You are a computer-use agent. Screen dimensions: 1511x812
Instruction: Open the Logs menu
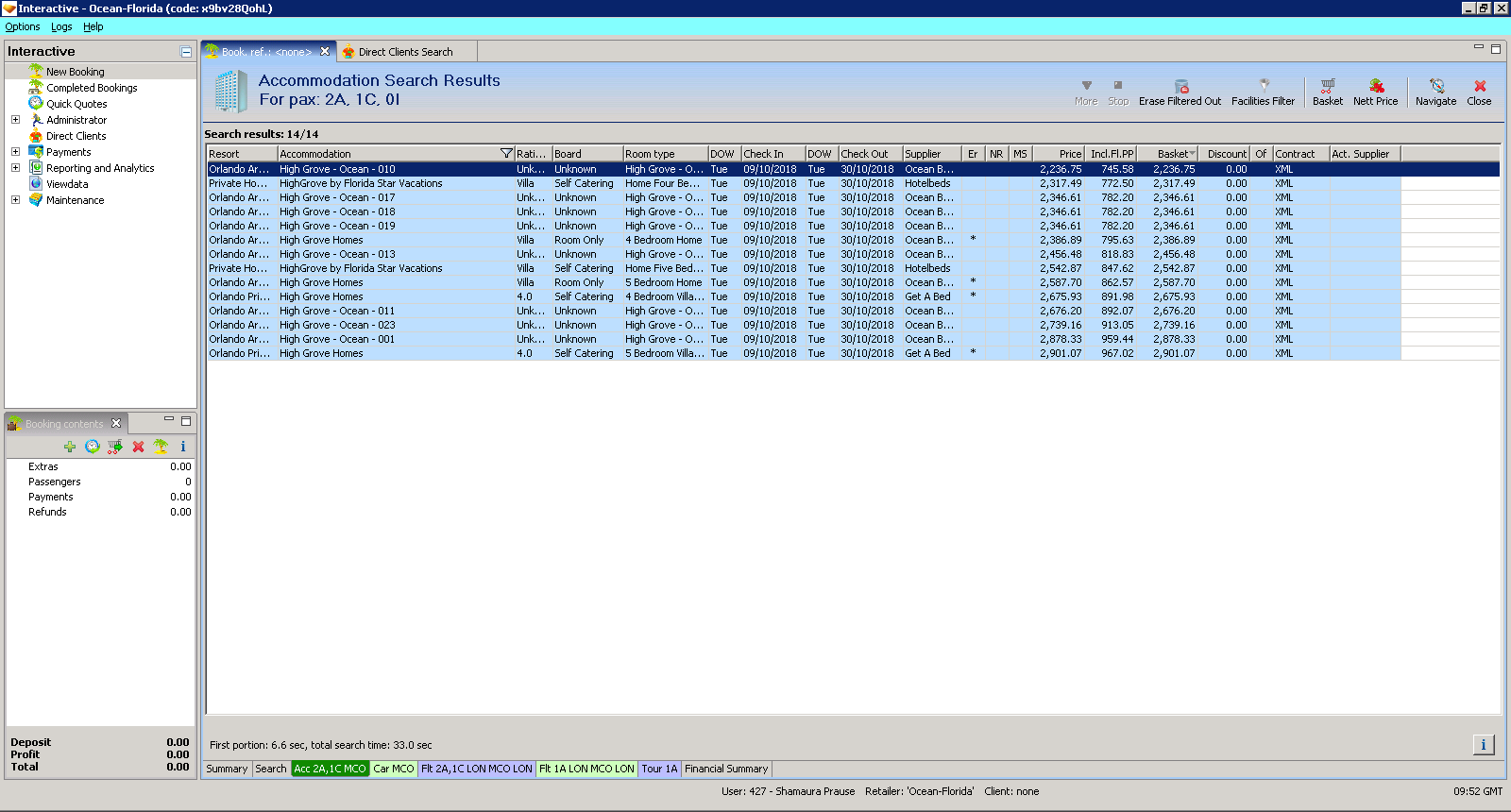click(61, 26)
